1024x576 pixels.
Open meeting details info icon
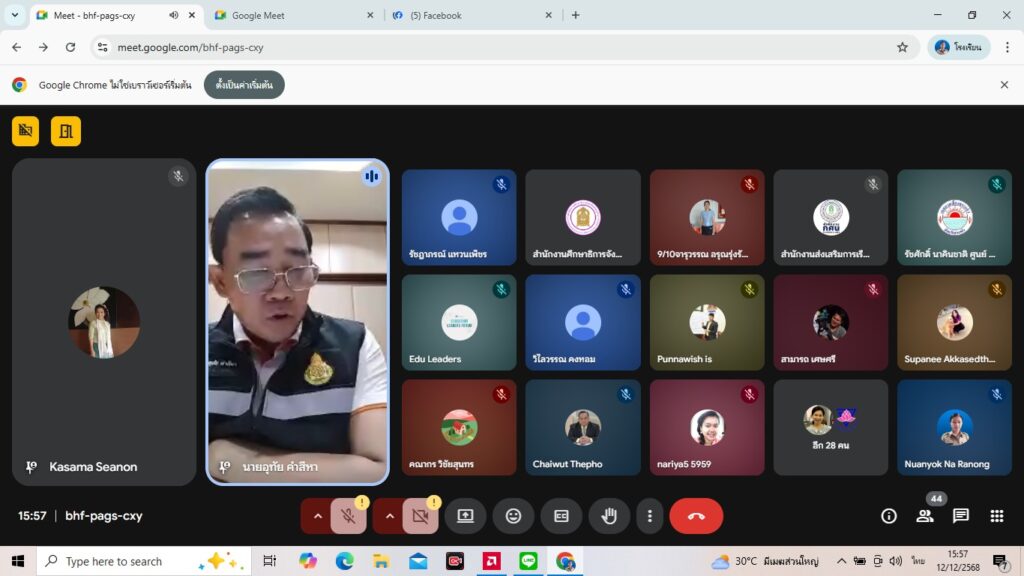pos(889,516)
